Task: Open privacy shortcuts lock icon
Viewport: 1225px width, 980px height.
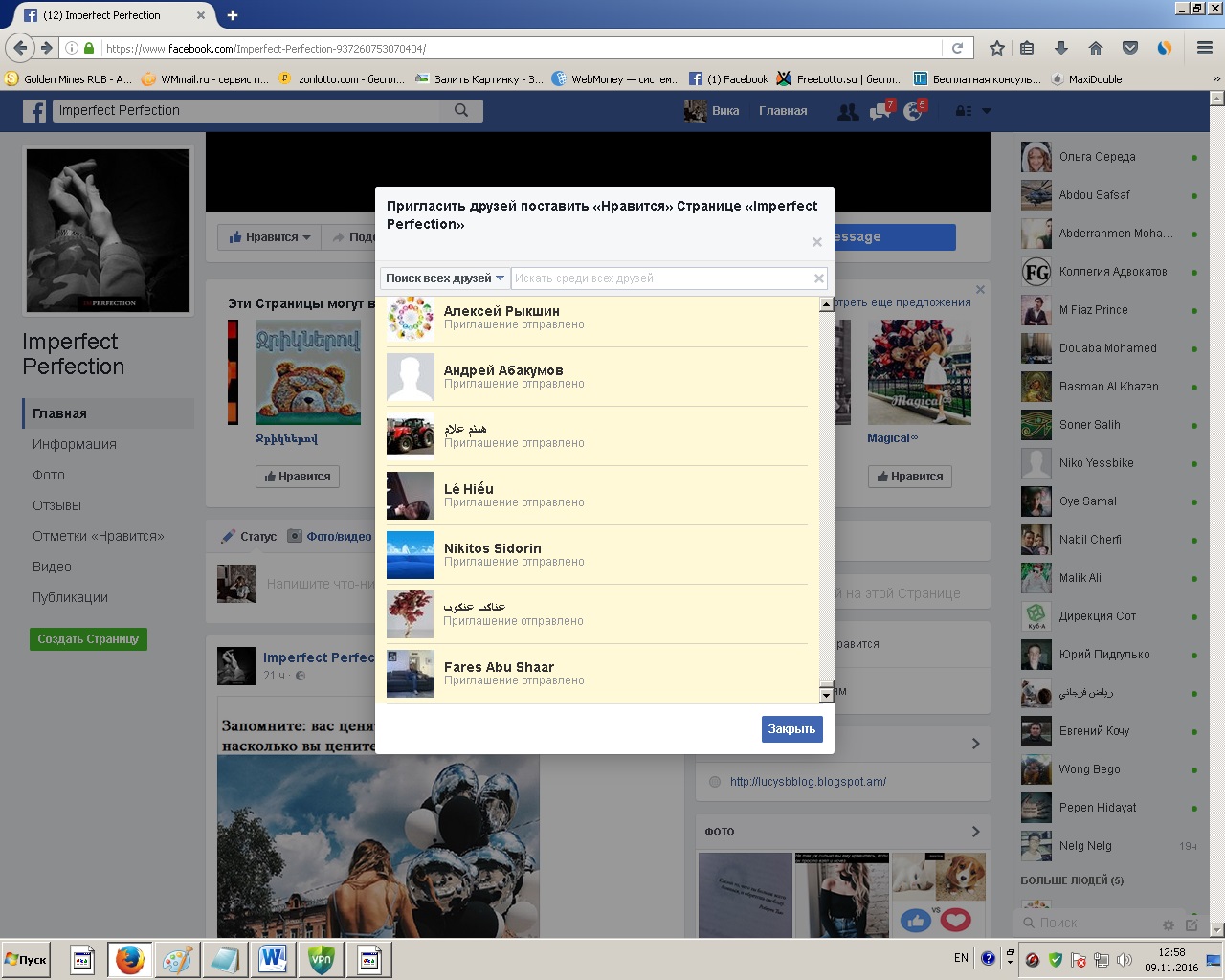Action: [x=964, y=111]
